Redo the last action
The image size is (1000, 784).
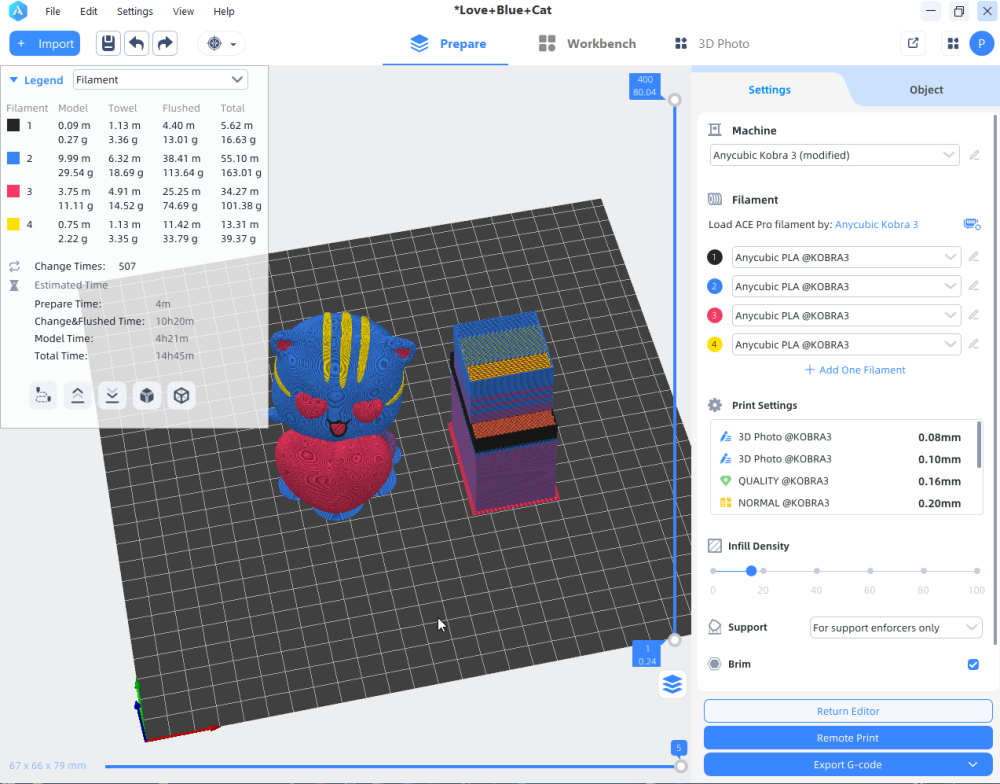(x=165, y=43)
